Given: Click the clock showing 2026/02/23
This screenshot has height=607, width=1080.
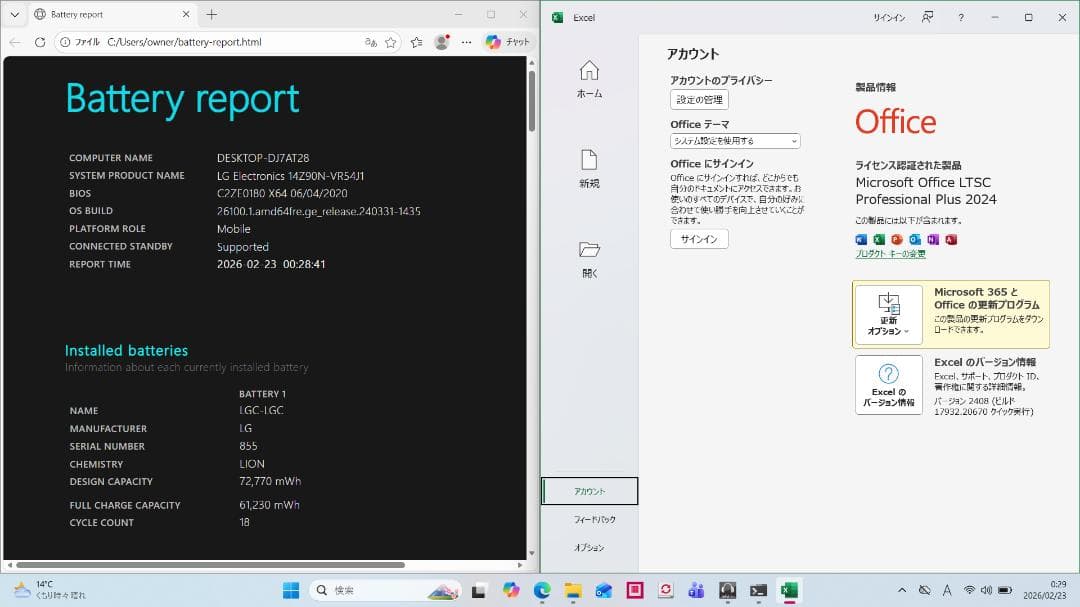Looking at the screenshot, I should pos(1044,590).
